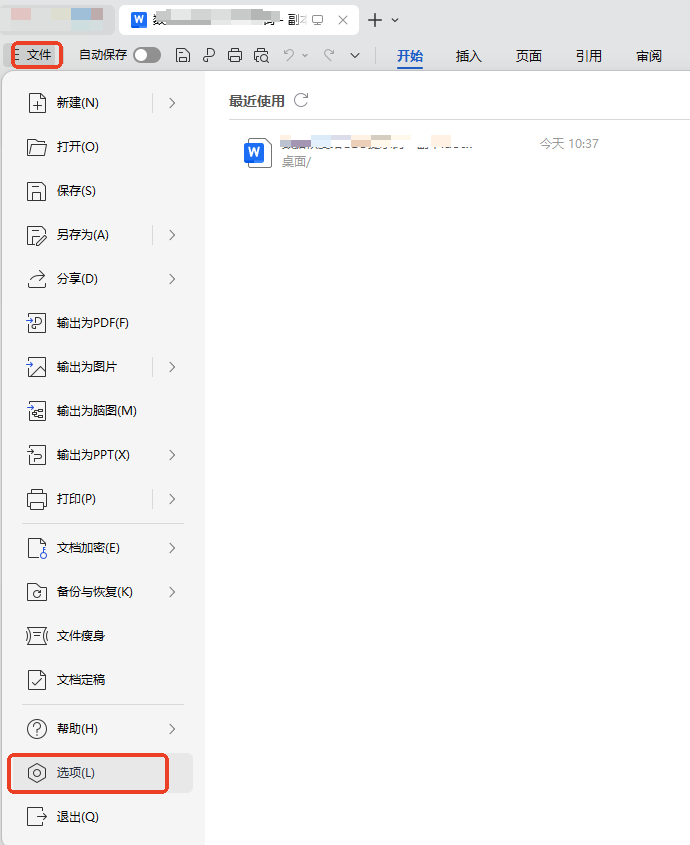Click the print preview icon in the quick toolbar

point(262,55)
